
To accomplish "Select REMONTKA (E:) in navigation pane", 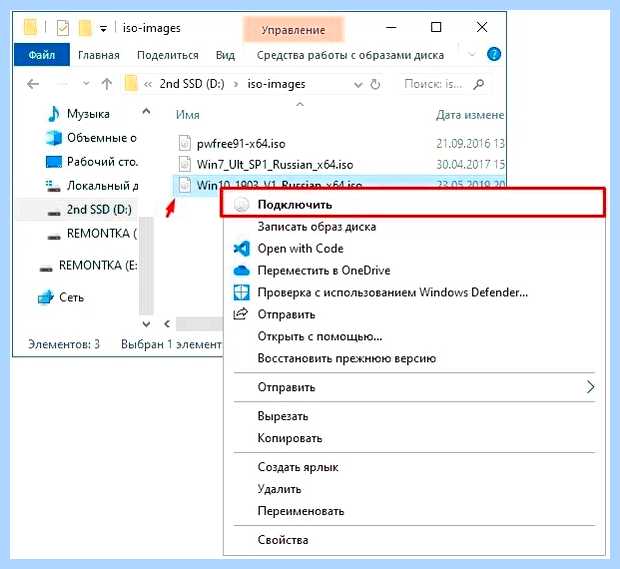I will click(x=89, y=265).
